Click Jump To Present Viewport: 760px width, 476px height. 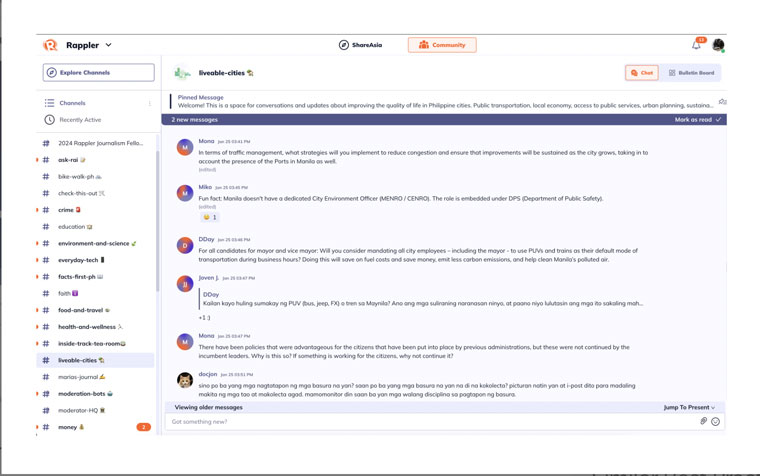[x=689, y=408]
